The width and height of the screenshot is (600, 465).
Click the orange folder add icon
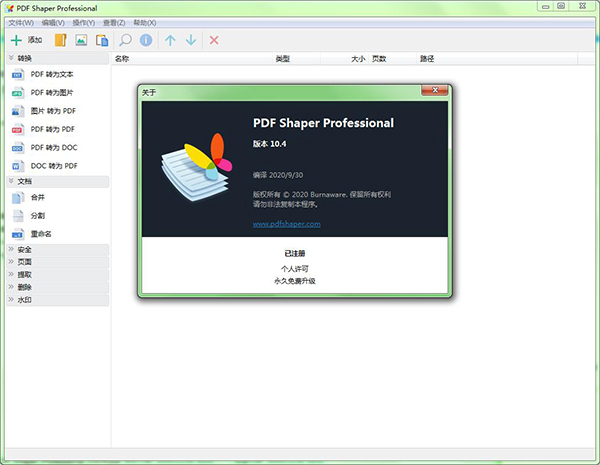[60, 40]
